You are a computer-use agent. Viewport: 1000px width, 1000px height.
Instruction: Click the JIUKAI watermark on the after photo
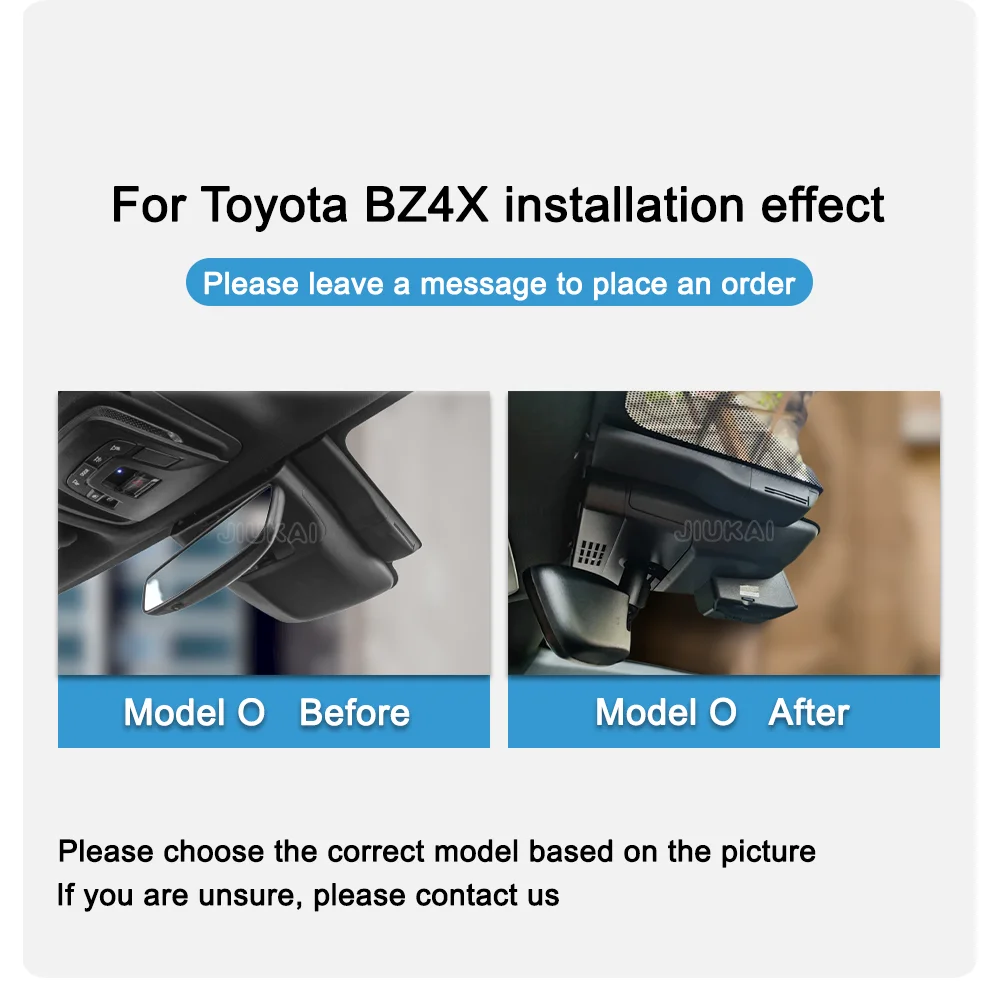click(x=724, y=531)
